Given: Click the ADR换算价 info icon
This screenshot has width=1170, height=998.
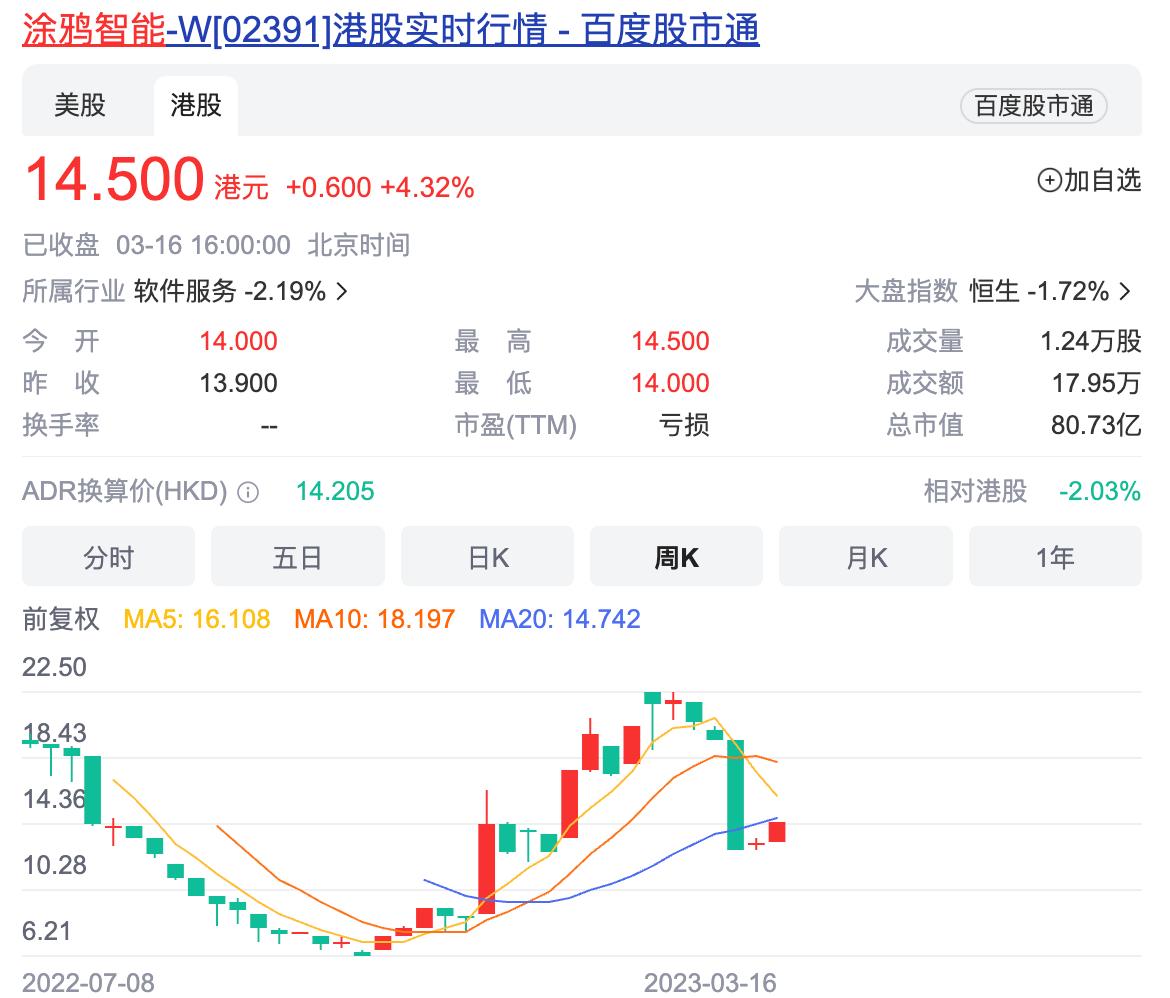Looking at the screenshot, I should tap(248, 493).
